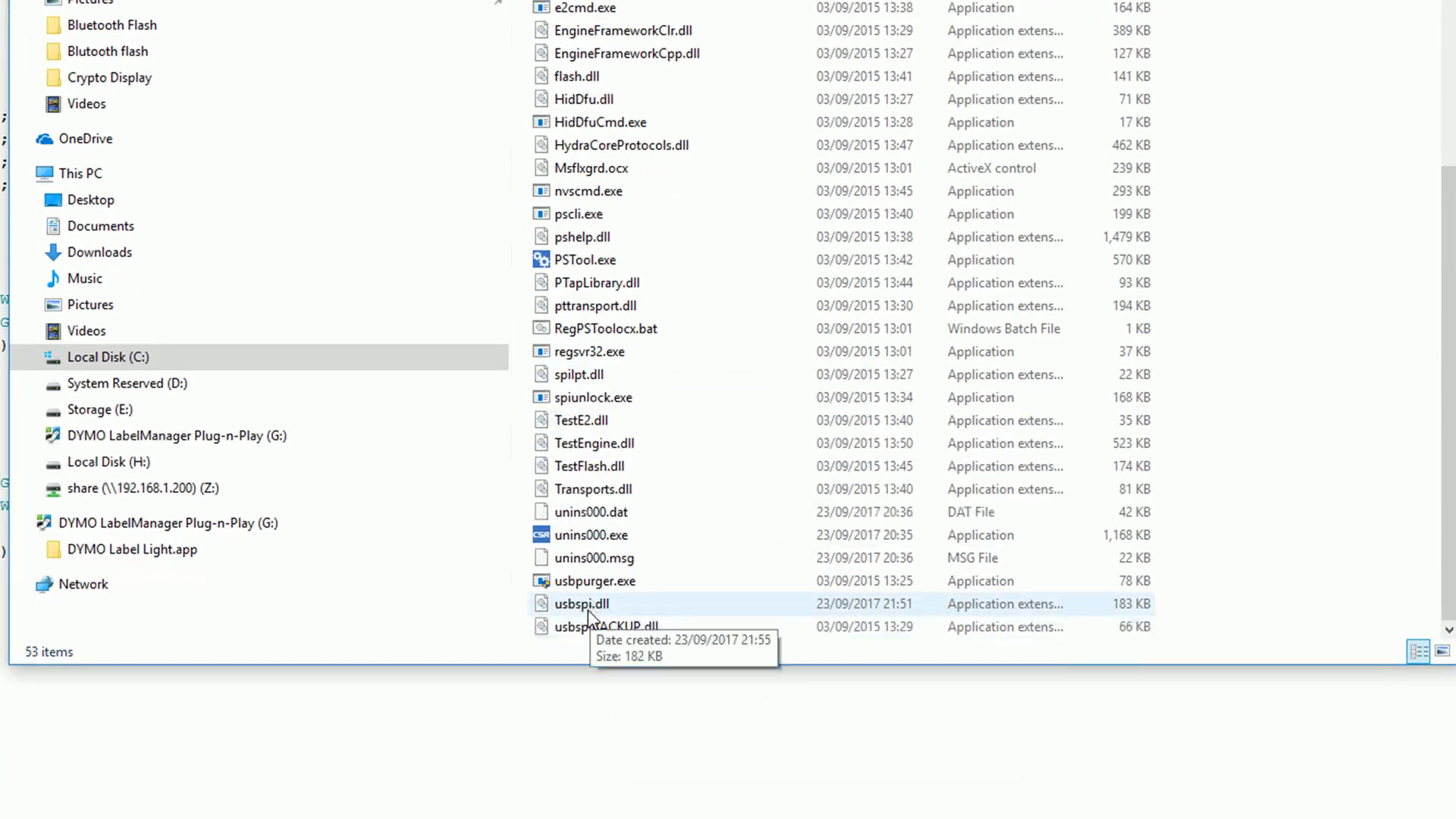The height and width of the screenshot is (819, 1456).
Task: Collapse the folder list with the up arrow
Action: [497, 4]
